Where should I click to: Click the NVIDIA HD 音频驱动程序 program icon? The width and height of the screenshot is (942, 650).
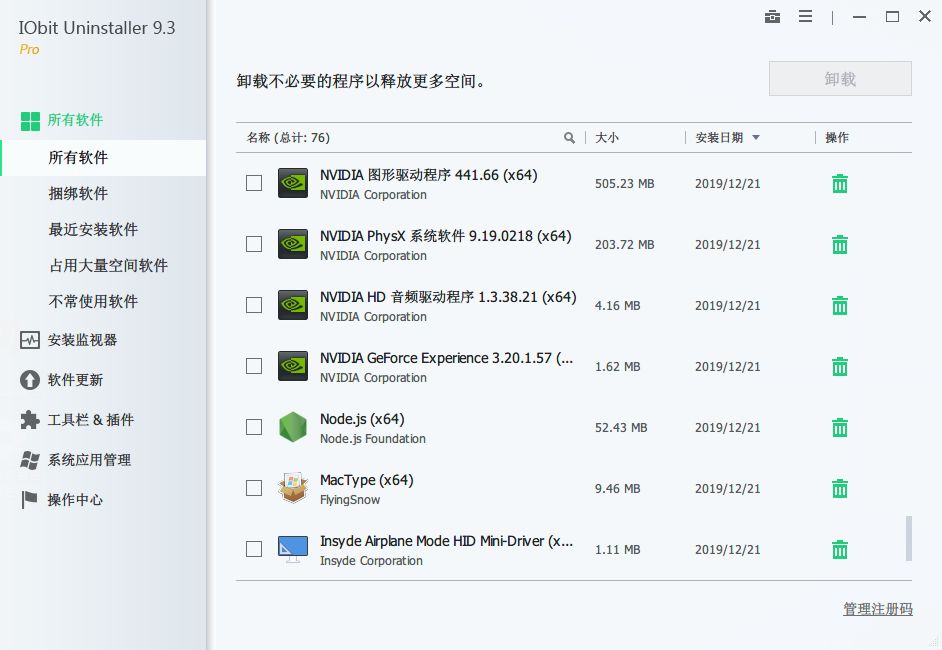293,305
